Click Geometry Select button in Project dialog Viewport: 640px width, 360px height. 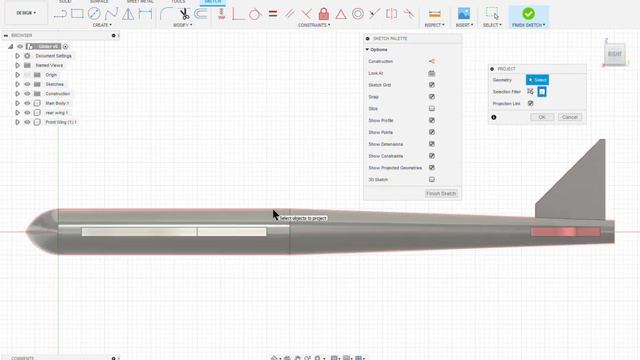pos(537,80)
